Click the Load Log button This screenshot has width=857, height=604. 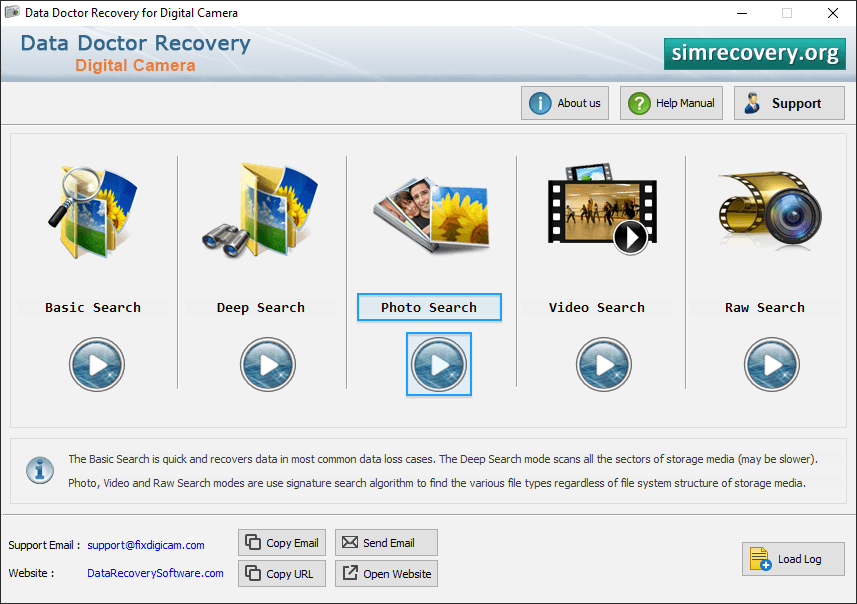[x=793, y=559]
